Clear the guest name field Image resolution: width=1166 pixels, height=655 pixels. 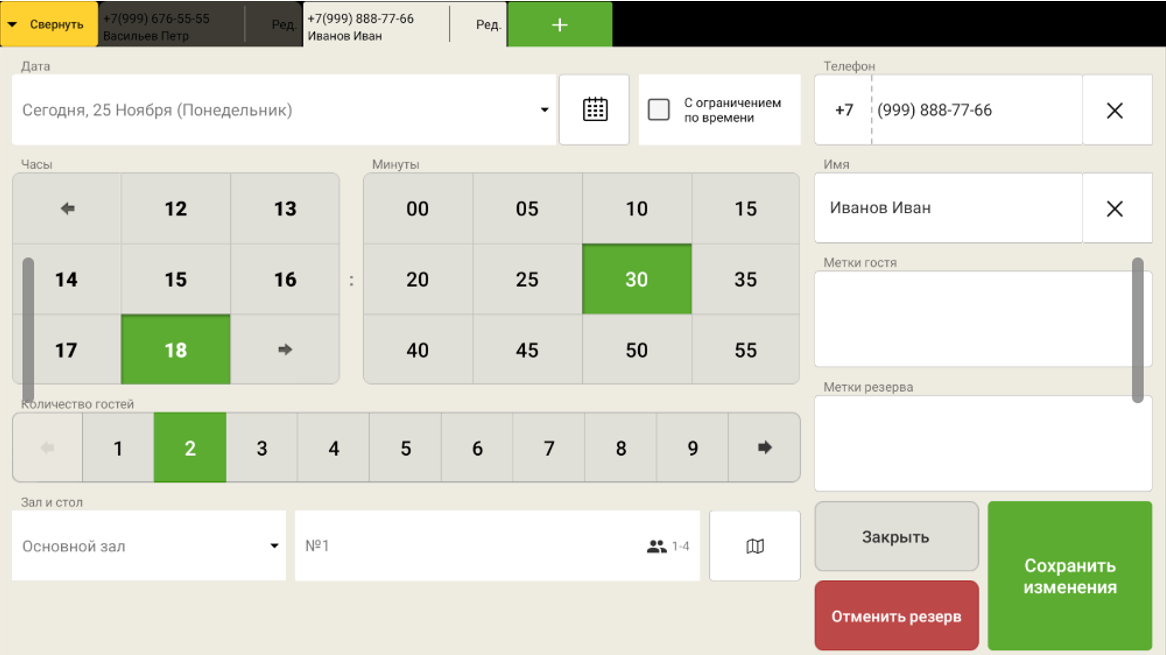point(1115,208)
